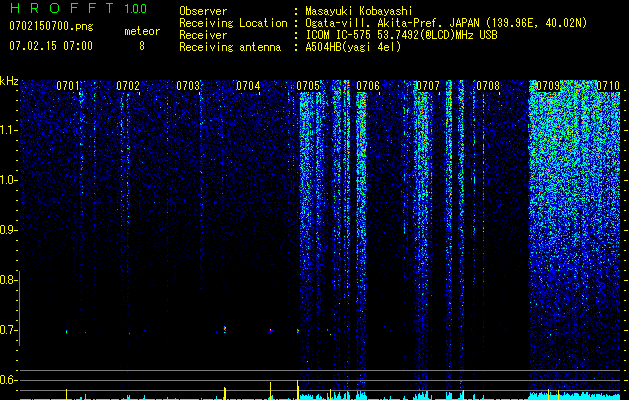Click the Ogata-vill. Akita-Pref. JAPAN location text
The height and width of the screenshot is (400, 629).
[x=446, y=23]
